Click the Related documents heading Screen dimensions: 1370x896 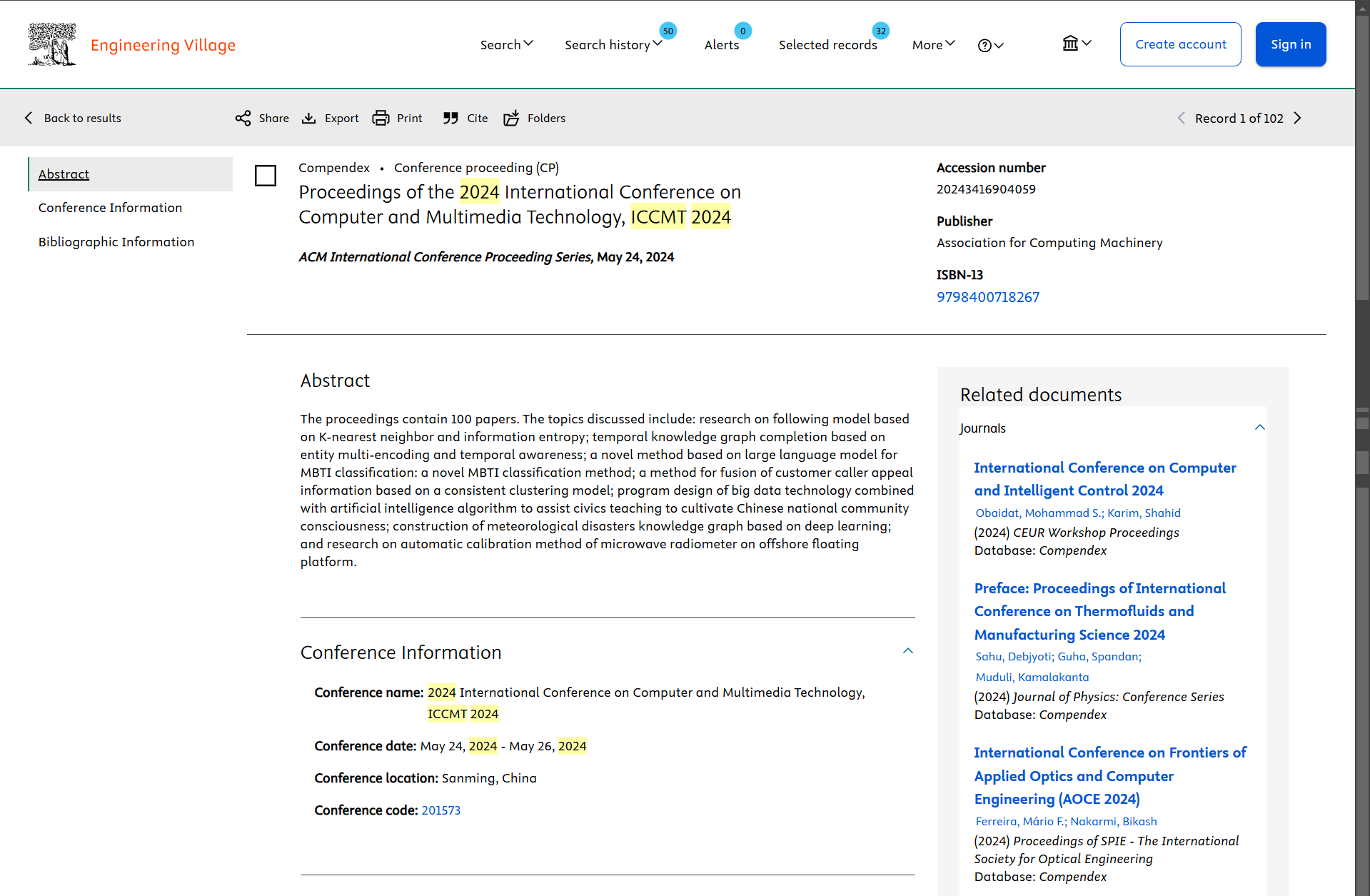[x=1040, y=395]
